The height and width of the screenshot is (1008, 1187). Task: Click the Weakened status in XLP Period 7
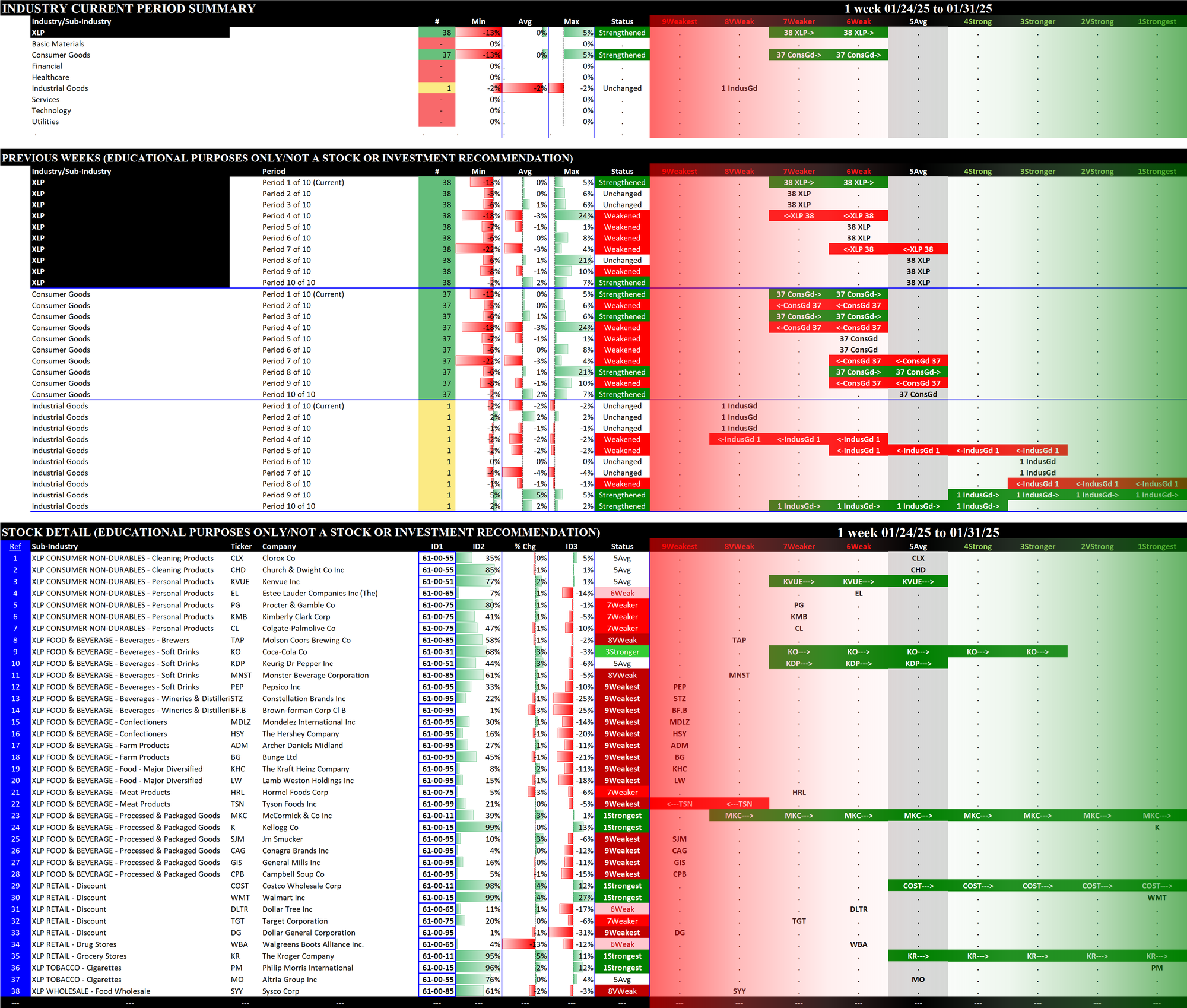click(x=621, y=249)
